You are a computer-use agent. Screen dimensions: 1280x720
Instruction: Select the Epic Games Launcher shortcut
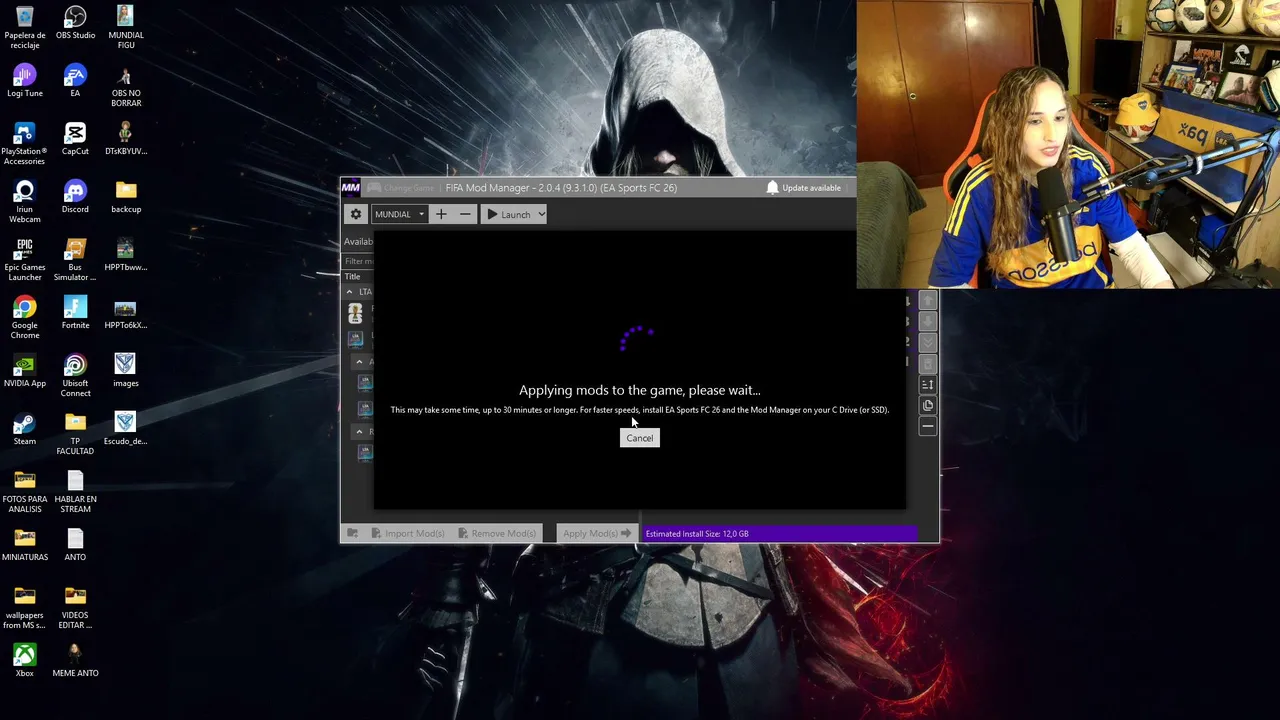(x=25, y=260)
